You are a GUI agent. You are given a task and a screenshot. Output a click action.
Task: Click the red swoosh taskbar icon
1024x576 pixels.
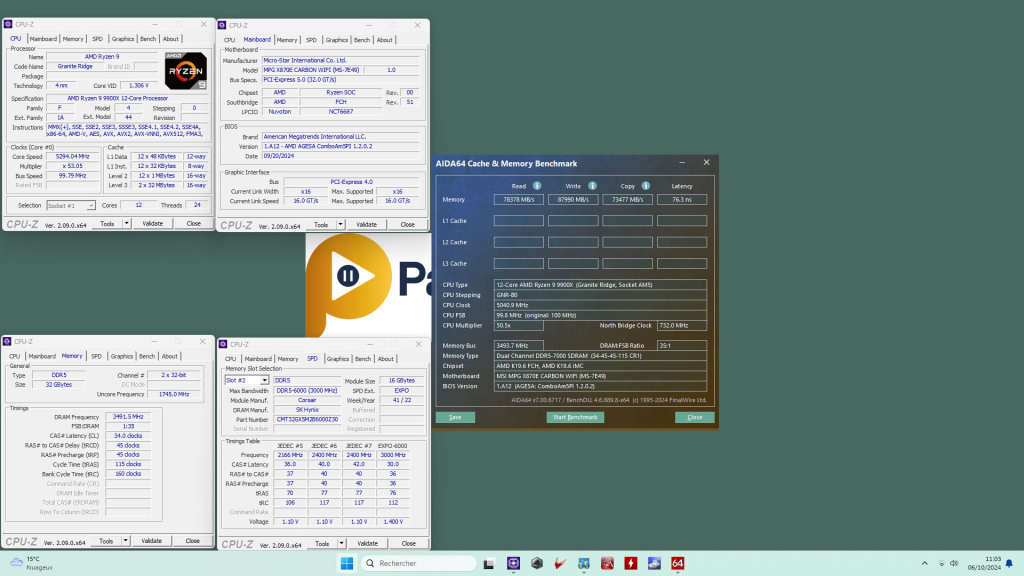point(559,563)
